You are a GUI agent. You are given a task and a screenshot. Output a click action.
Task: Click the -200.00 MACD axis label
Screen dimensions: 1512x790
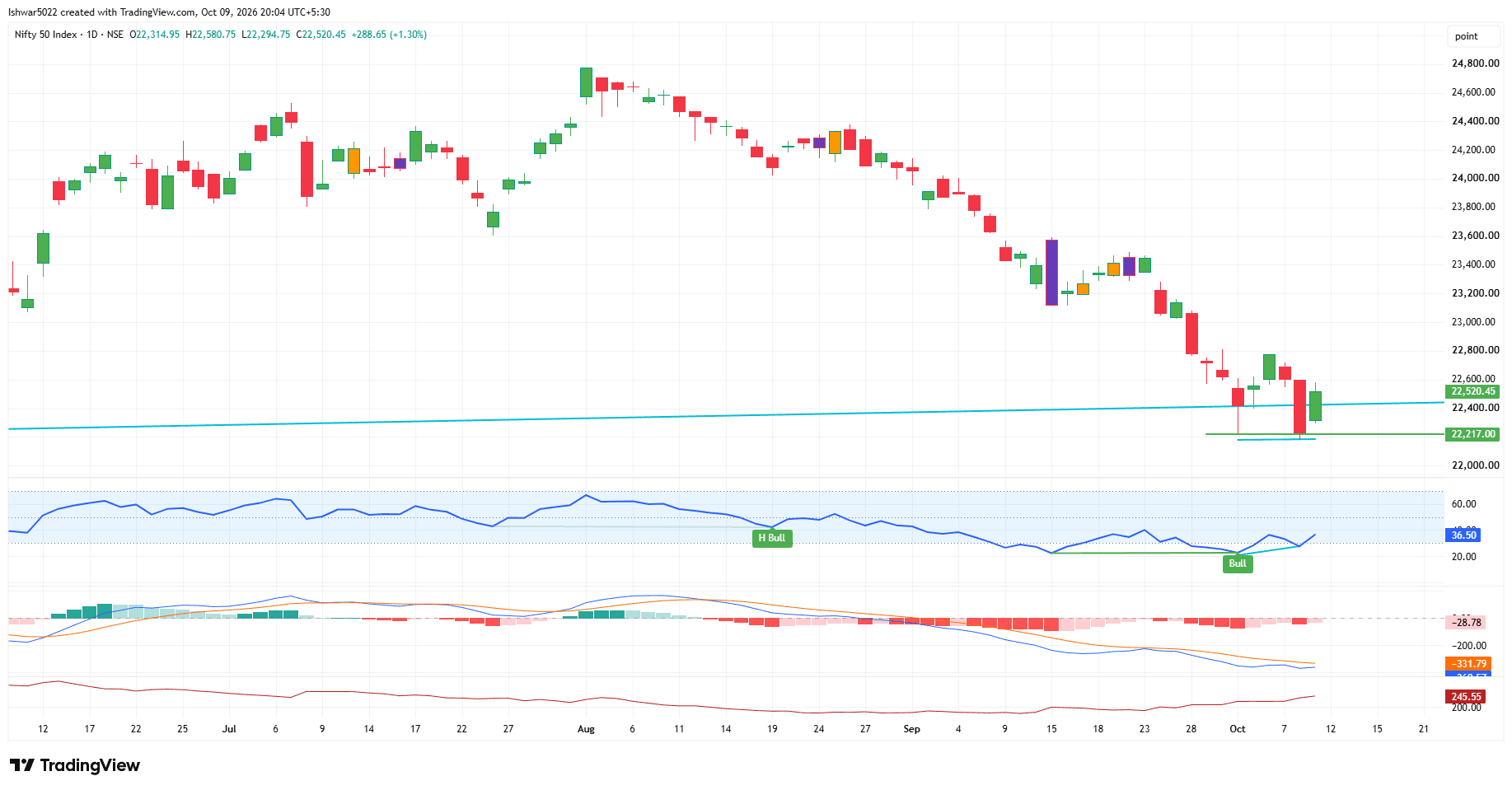point(1469,646)
